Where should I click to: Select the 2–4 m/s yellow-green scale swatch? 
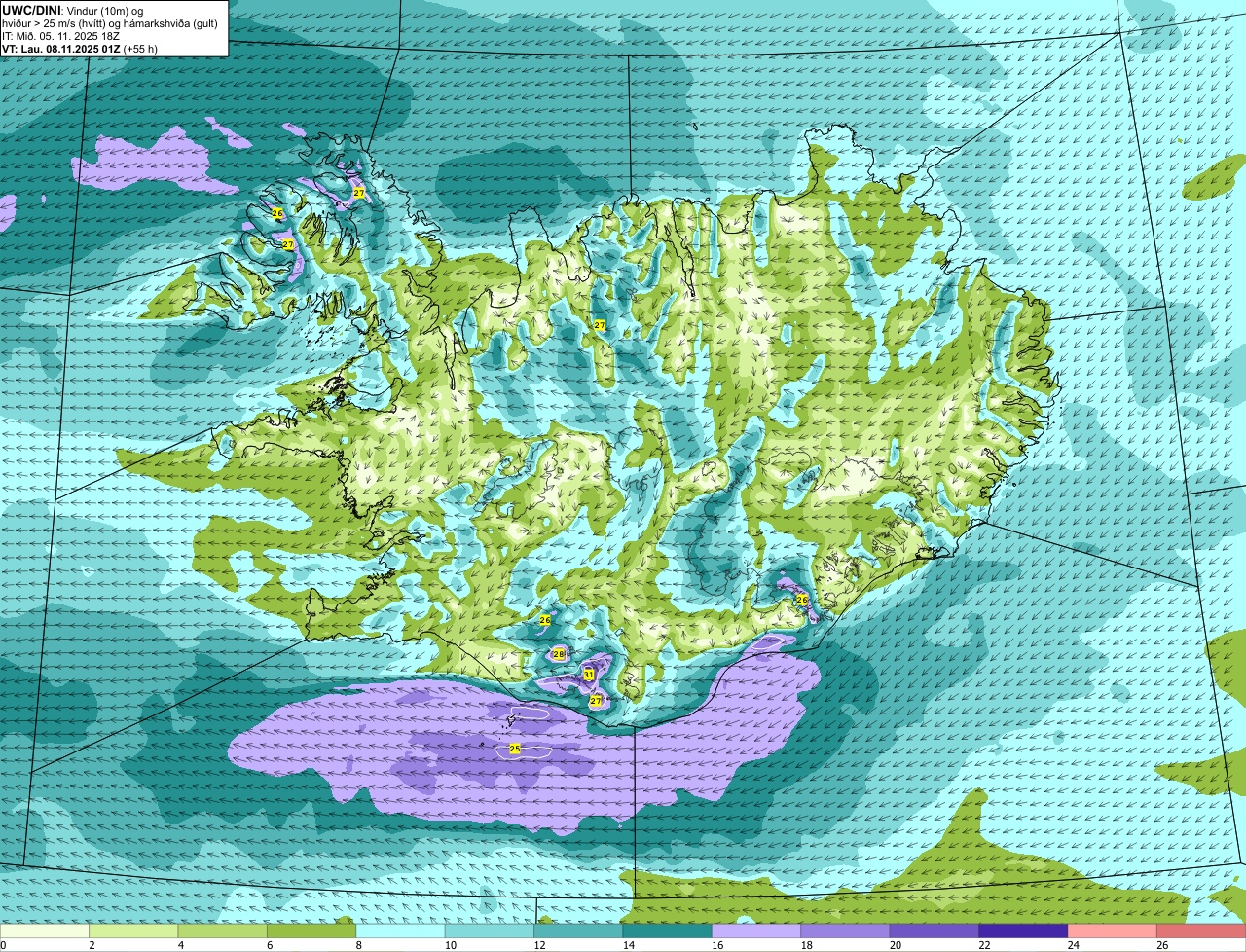pyautogui.click(x=133, y=932)
